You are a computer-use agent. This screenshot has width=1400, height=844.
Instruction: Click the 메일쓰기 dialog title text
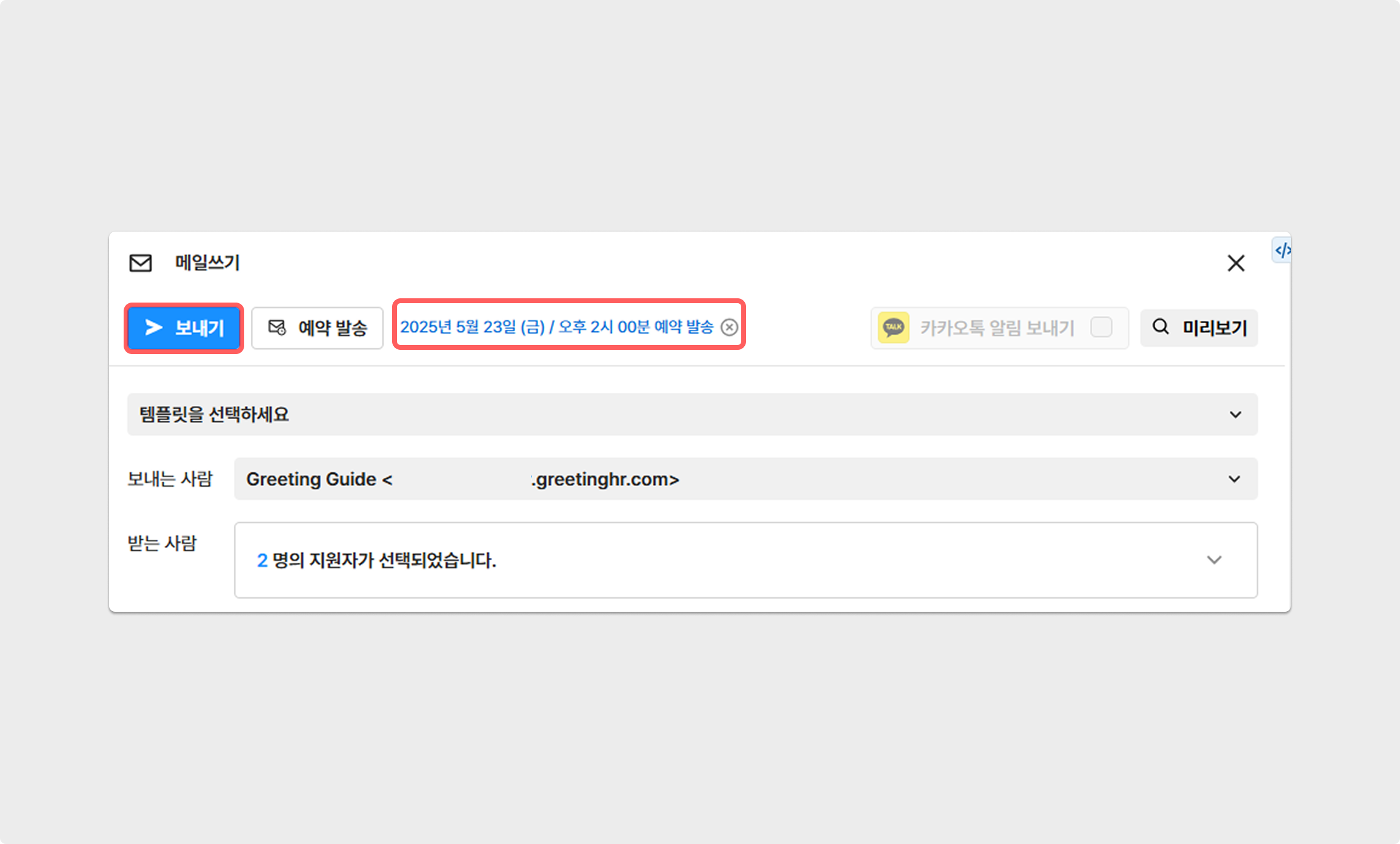(207, 263)
